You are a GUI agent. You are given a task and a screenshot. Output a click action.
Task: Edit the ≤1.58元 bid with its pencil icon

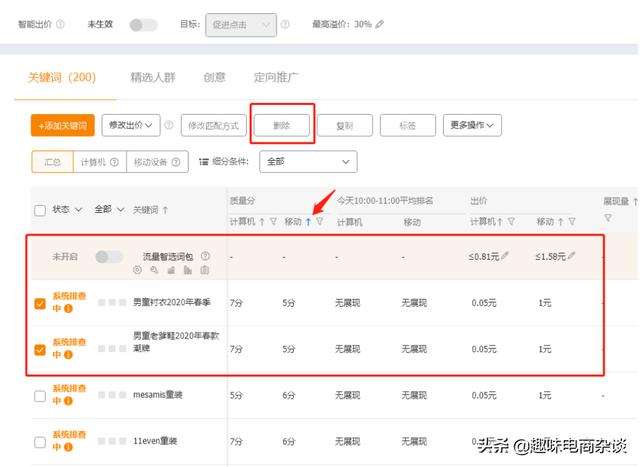tap(571, 256)
